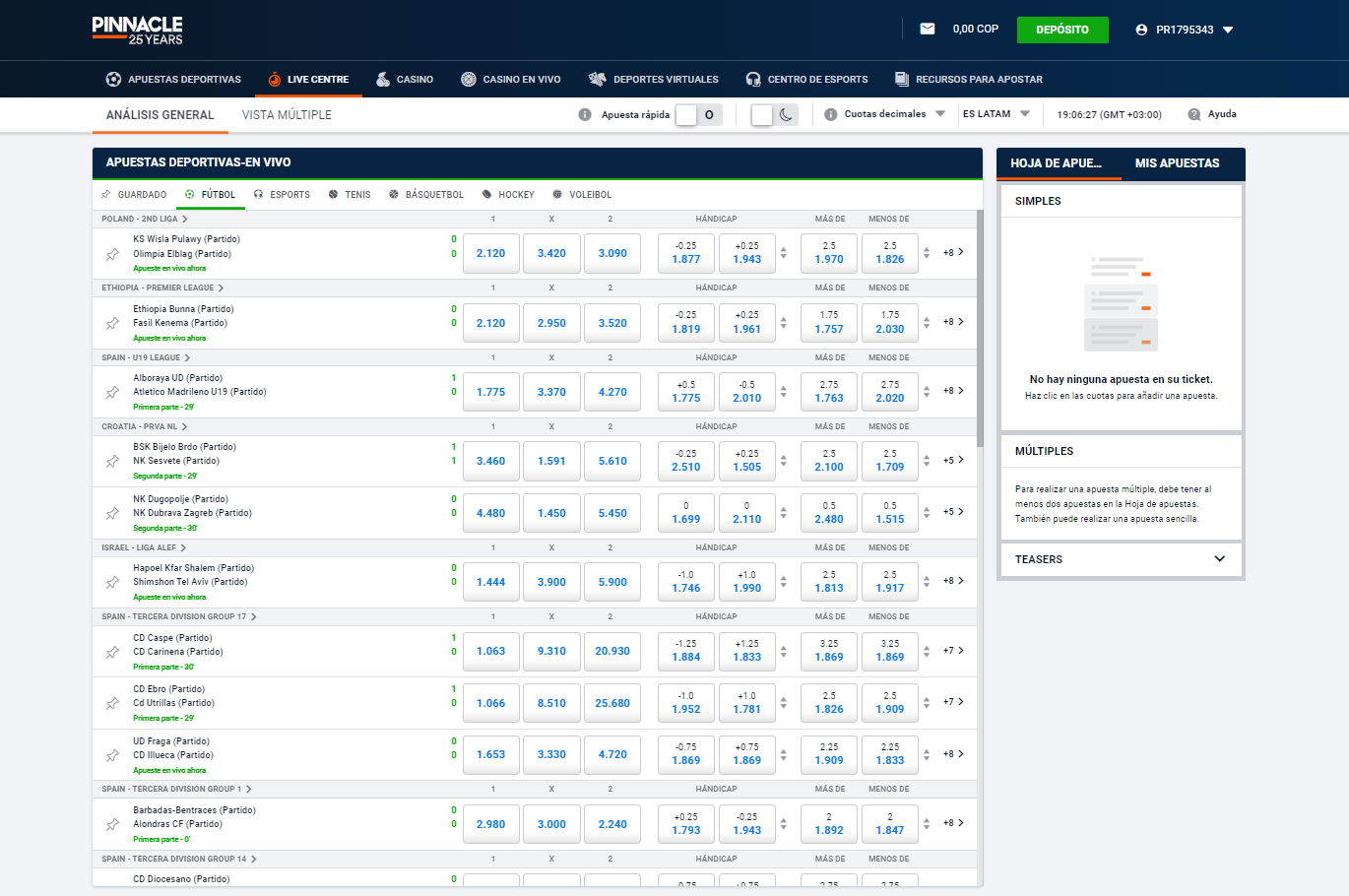1349x896 pixels.
Task: Select the Voleibol sport tab
Action: pos(582,195)
